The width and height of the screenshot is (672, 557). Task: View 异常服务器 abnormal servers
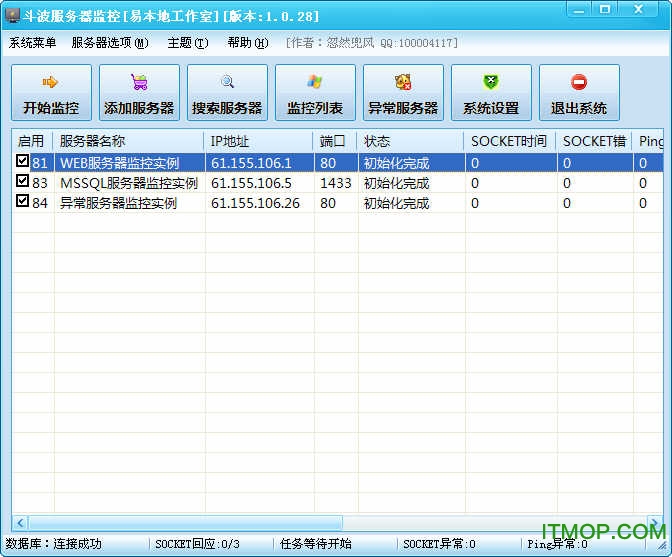(403, 93)
